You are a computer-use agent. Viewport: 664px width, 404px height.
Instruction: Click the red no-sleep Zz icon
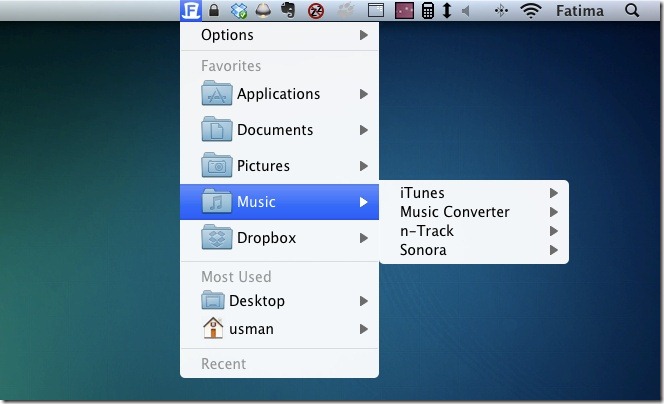316,11
